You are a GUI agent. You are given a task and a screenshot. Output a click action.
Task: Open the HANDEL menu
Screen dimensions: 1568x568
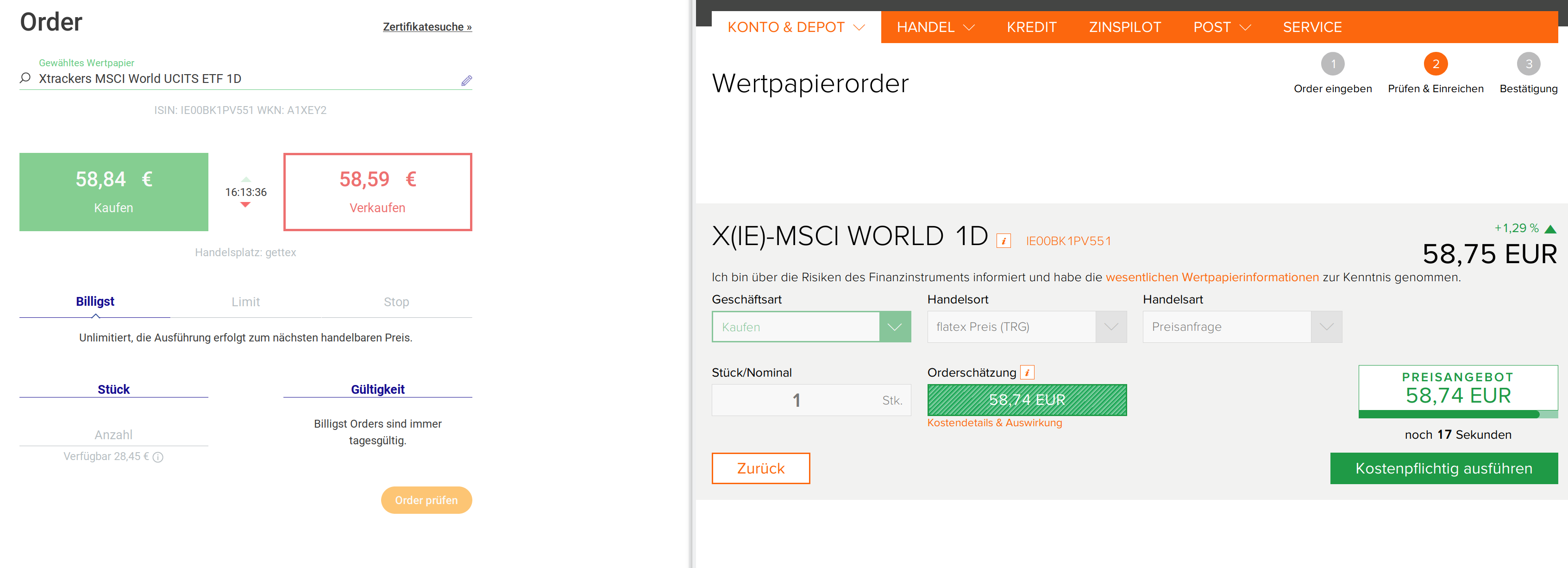pyautogui.click(x=935, y=27)
